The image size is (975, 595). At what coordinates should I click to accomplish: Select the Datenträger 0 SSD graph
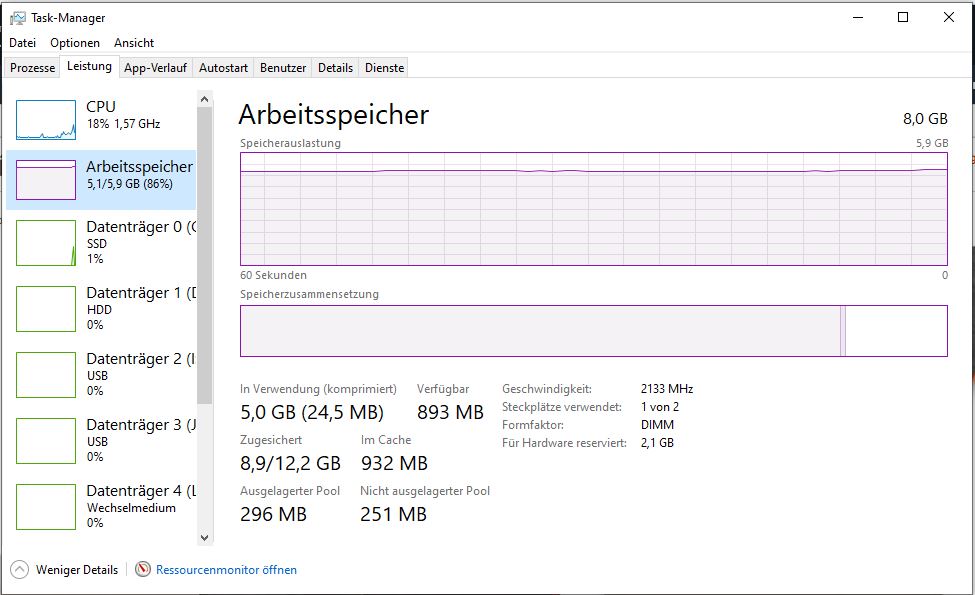pyautogui.click(x=46, y=243)
